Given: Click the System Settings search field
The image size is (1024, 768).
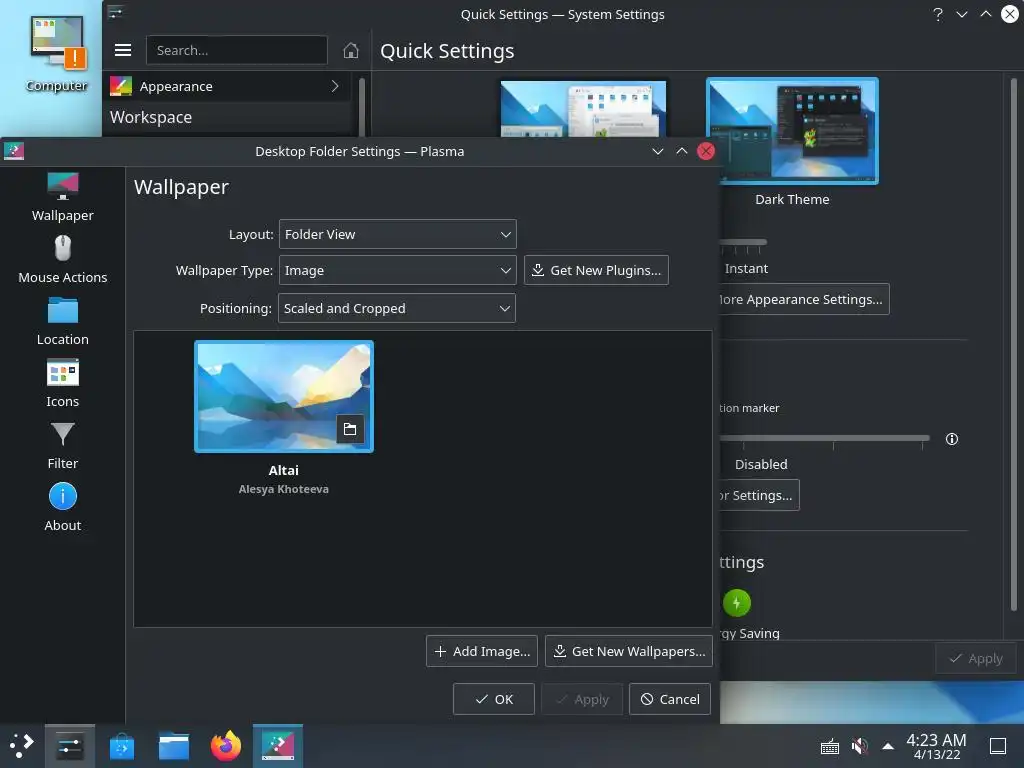Looking at the screenshot, I should 237,50.
